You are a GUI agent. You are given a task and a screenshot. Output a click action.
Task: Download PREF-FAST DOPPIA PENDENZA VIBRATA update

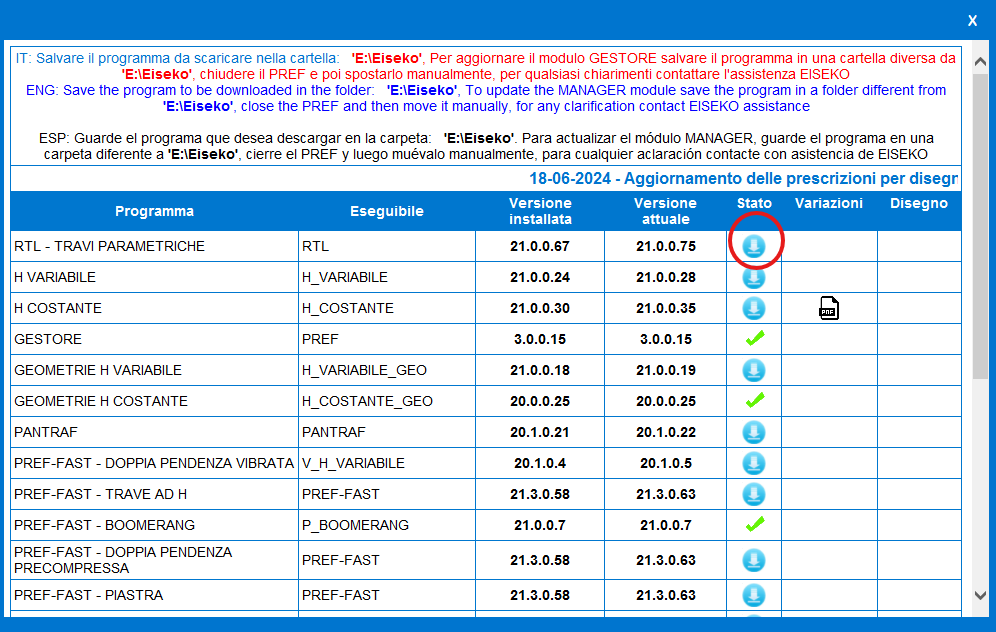click(754, 463)
